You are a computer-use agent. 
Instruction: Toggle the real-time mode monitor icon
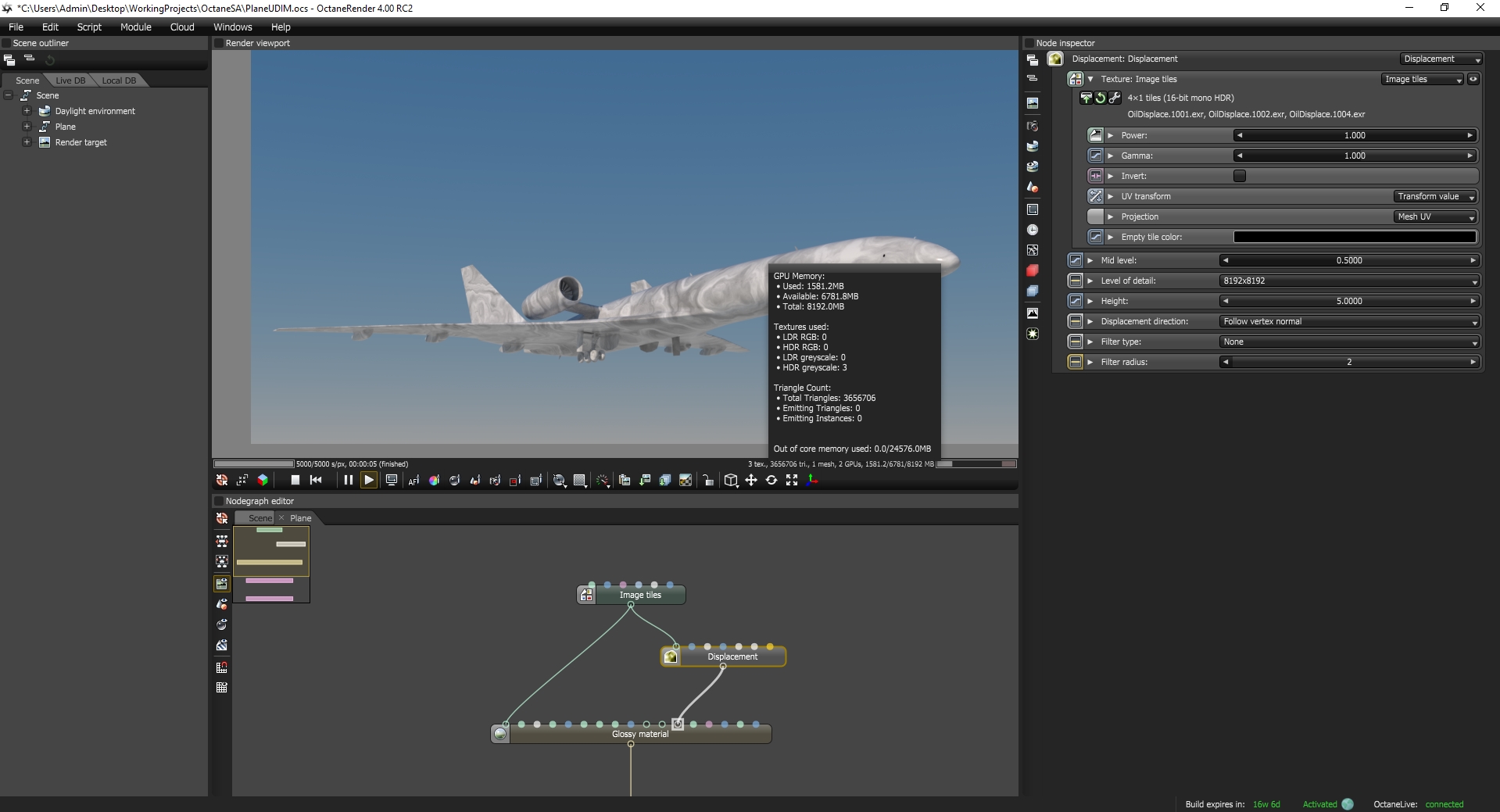click(x=392, y=480)
